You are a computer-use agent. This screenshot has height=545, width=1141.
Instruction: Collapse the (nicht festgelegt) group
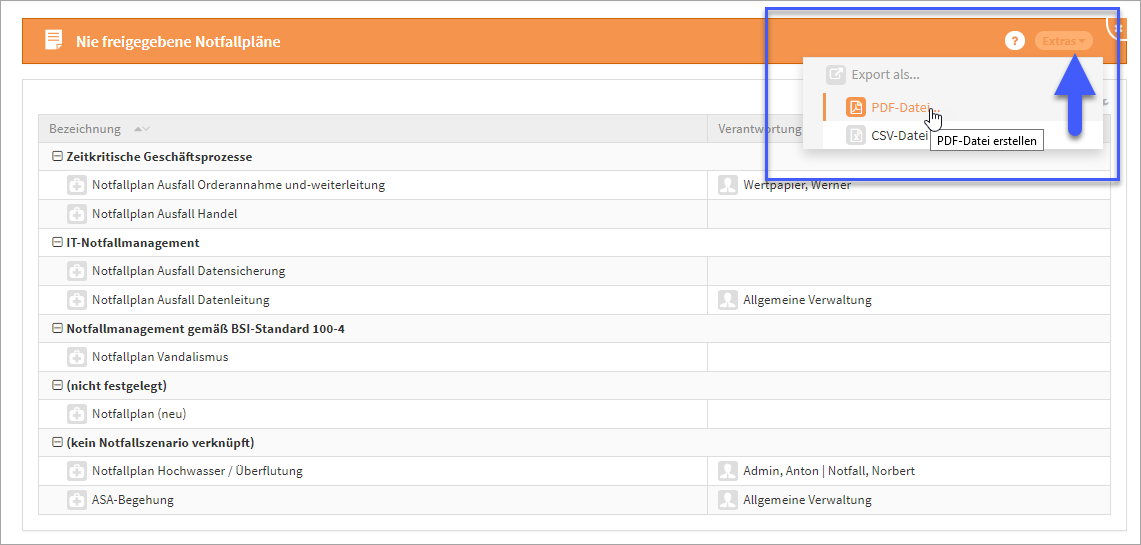point(57,386)
